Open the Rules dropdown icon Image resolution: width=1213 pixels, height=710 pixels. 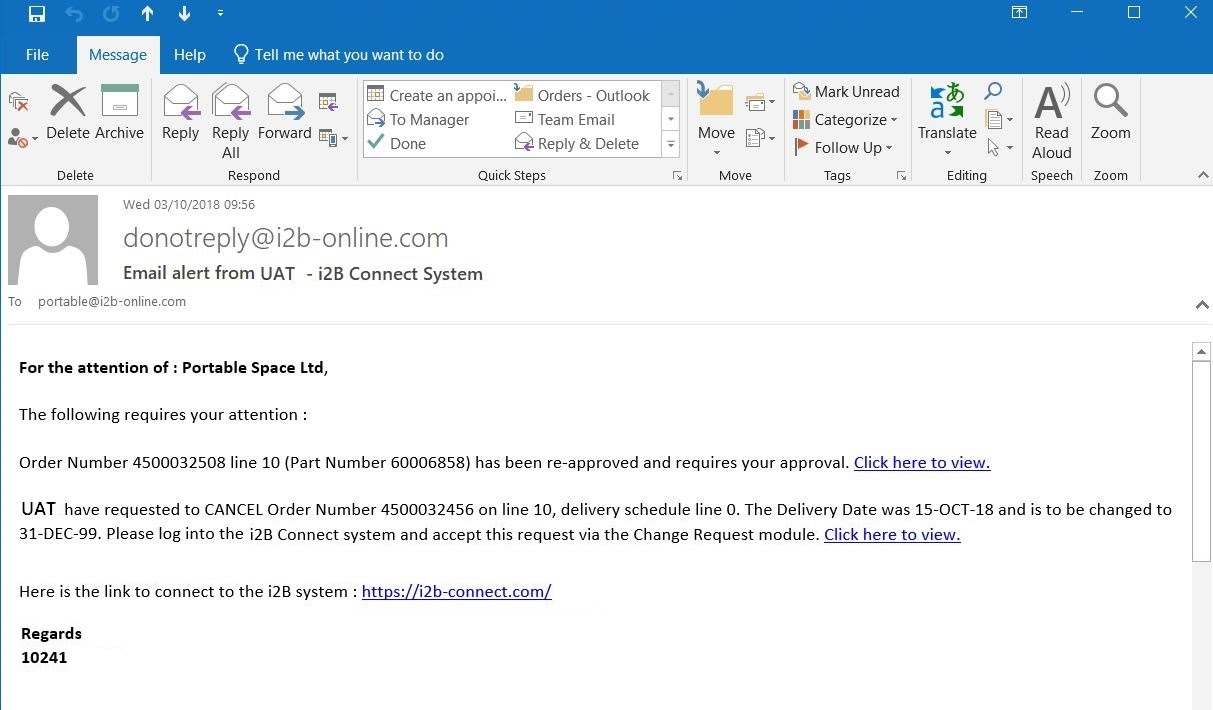coord(760,102)
